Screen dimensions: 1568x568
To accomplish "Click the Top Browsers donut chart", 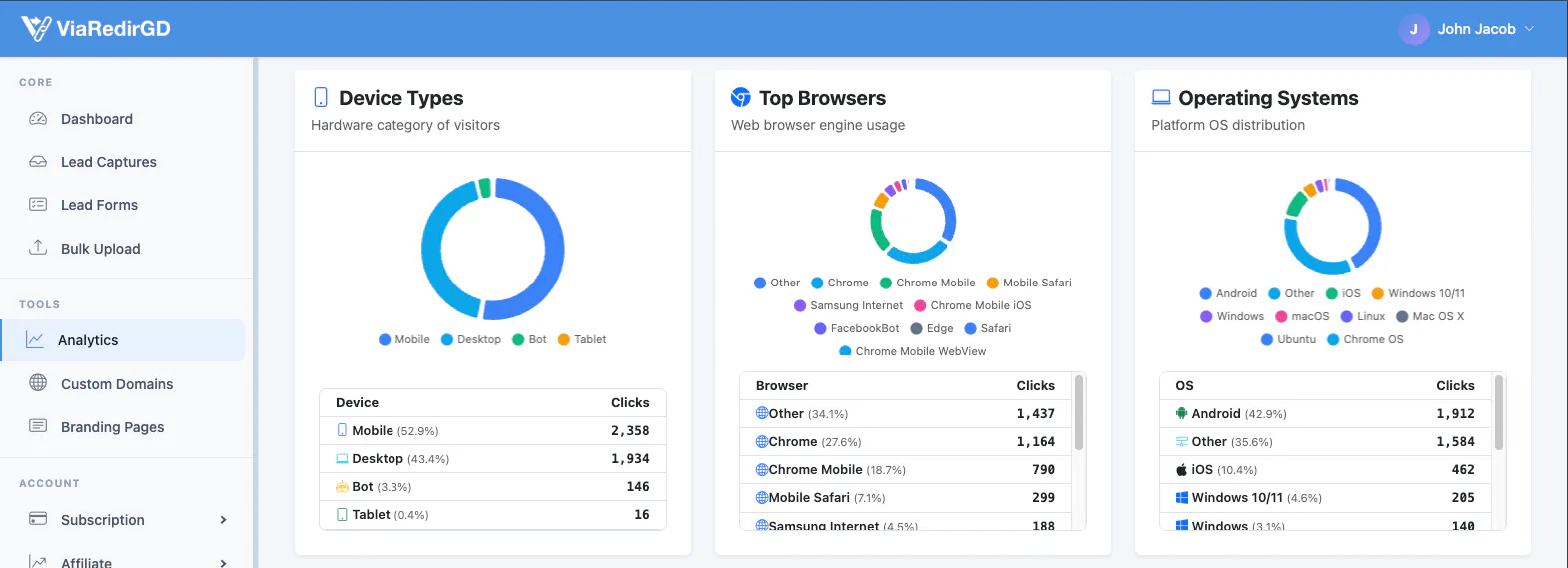I will tap(913, 221).
